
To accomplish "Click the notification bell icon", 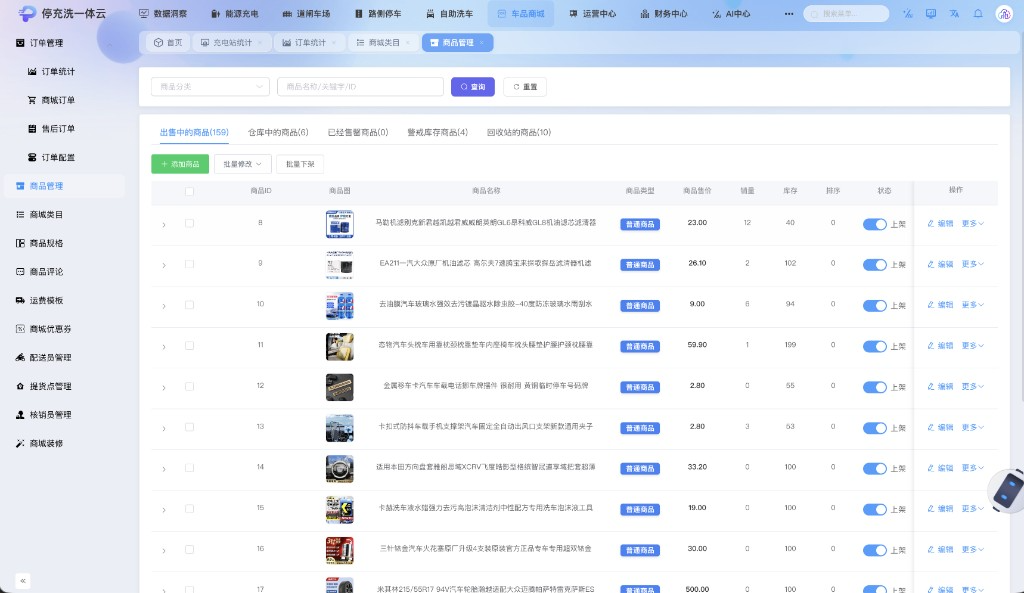I will pyautogui.click(x=978, y=14).
